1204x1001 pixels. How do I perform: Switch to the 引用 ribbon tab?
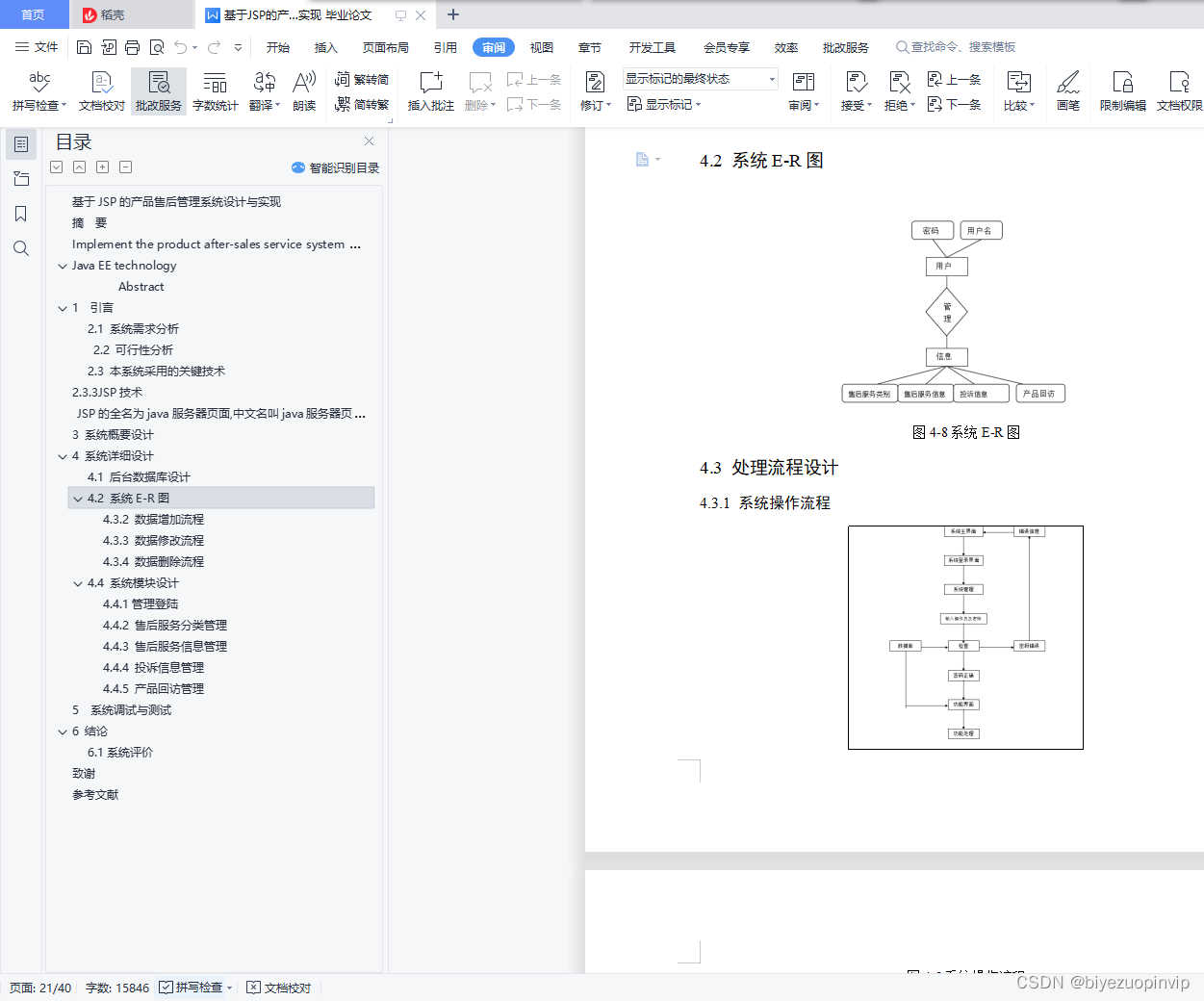446,47
